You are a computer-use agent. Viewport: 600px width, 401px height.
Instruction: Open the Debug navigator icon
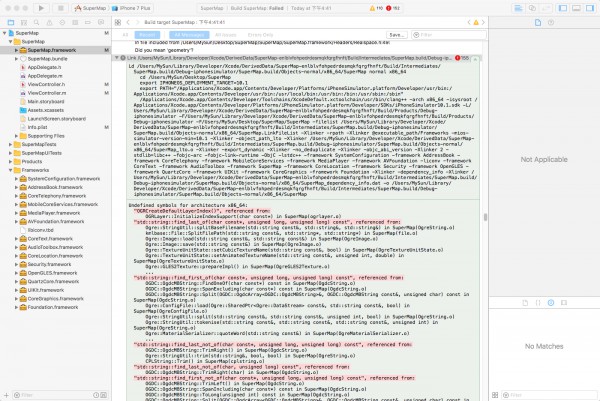pyautogui.click(x=75, y=23)
